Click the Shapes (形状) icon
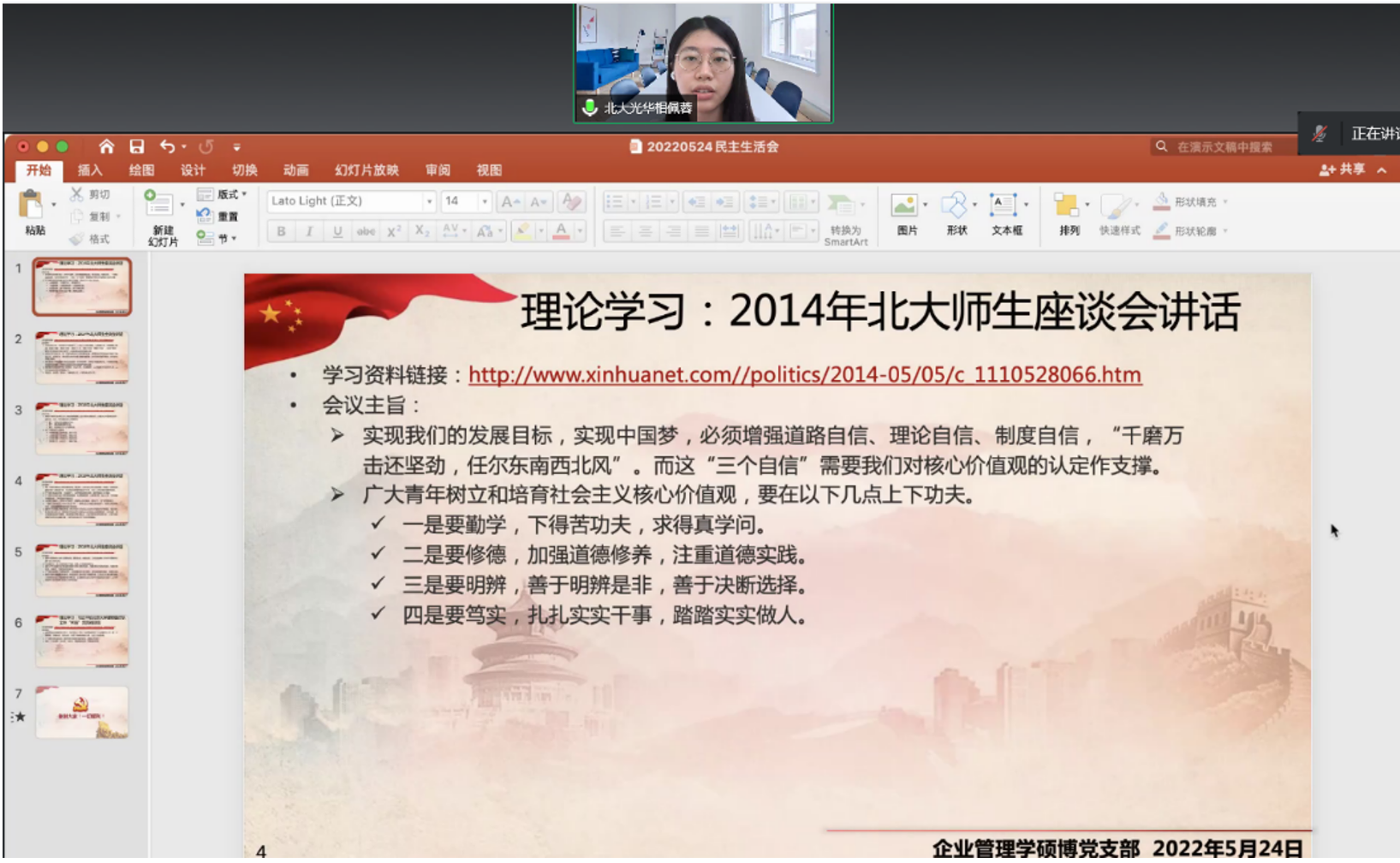 (x=954, y=205)
